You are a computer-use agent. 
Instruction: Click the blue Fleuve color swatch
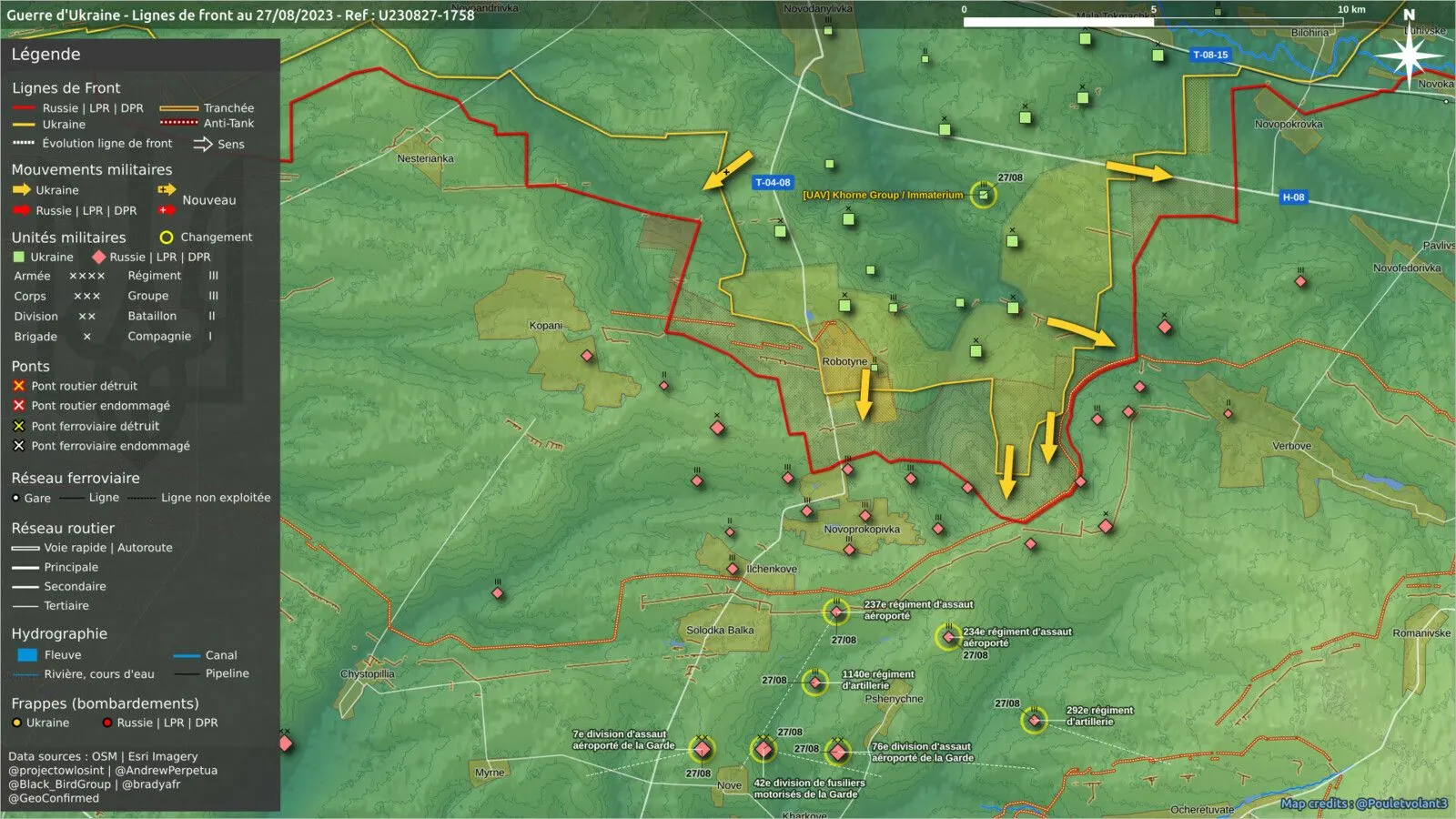point(27,655)
